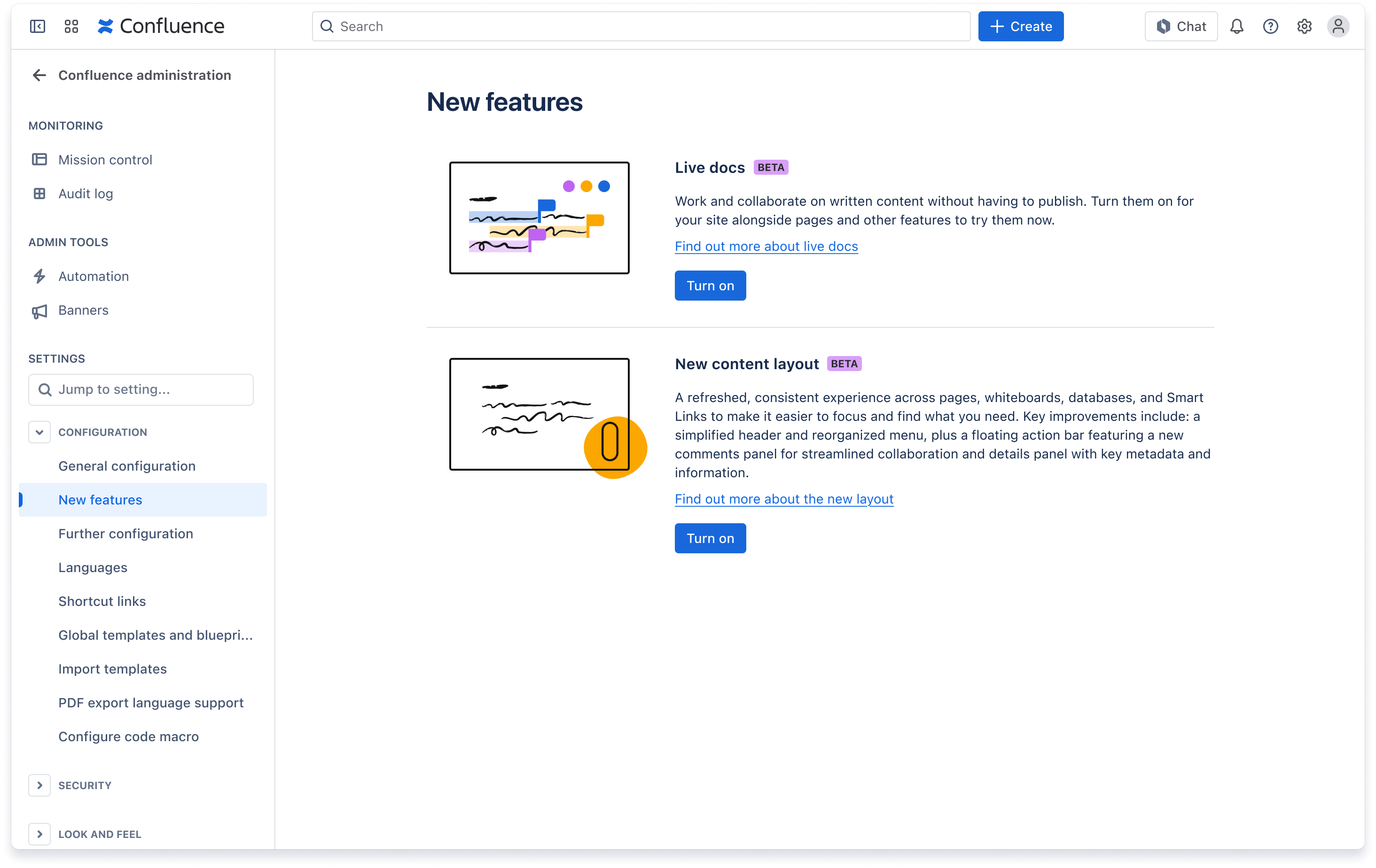Screen dimensions: 1376x868
Task: Open notifications bell
Action: point(1236,26)
